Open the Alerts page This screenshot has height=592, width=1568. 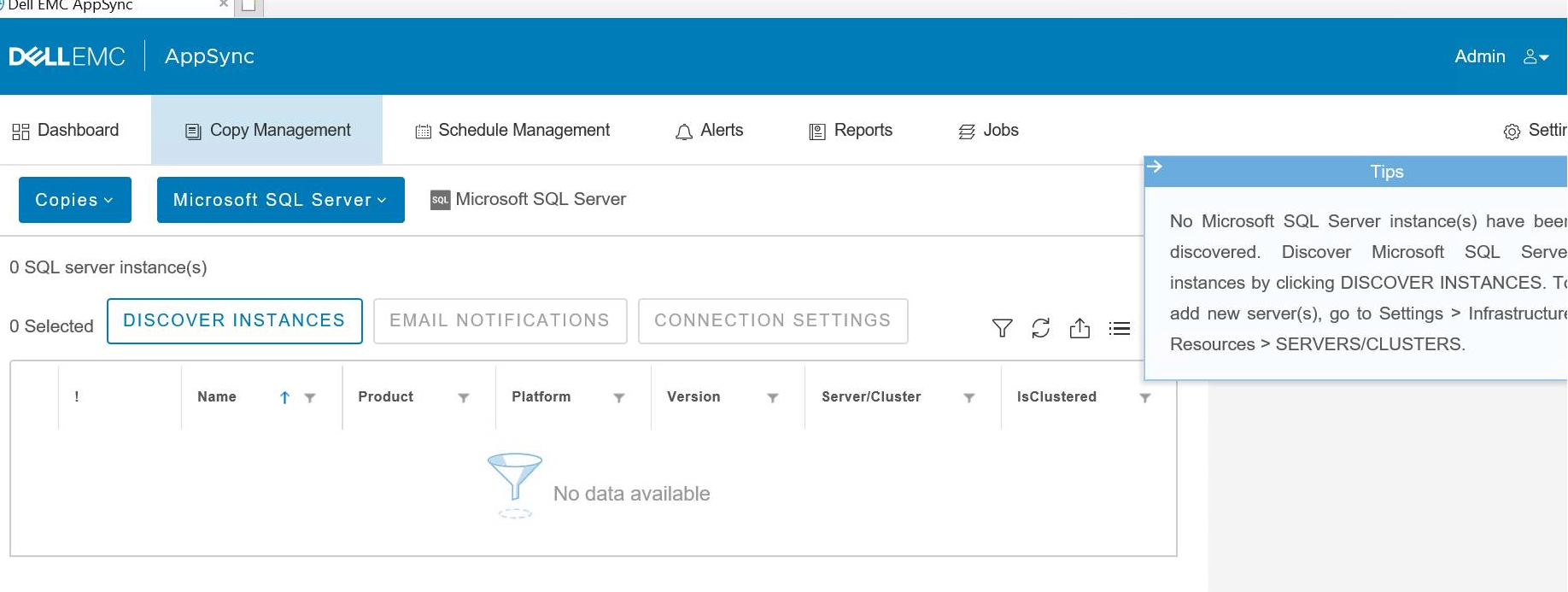710,131
